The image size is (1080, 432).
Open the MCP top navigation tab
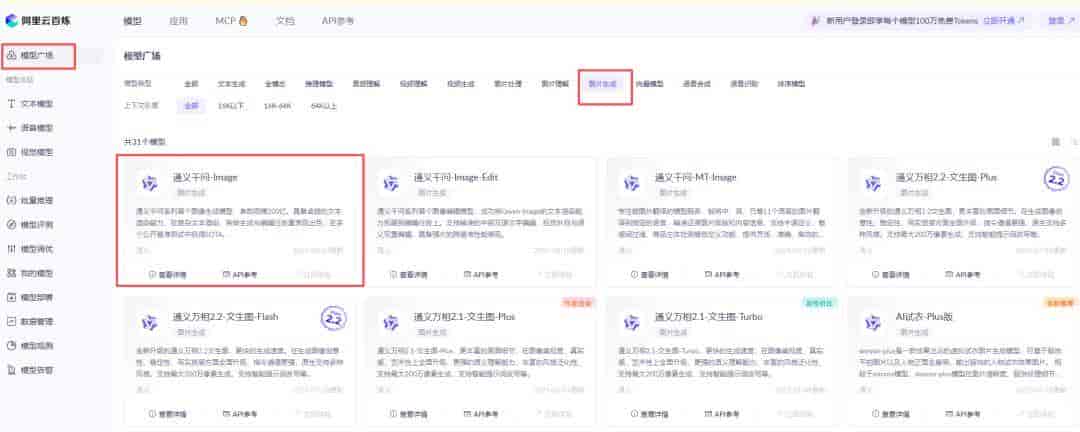point(231,21)
